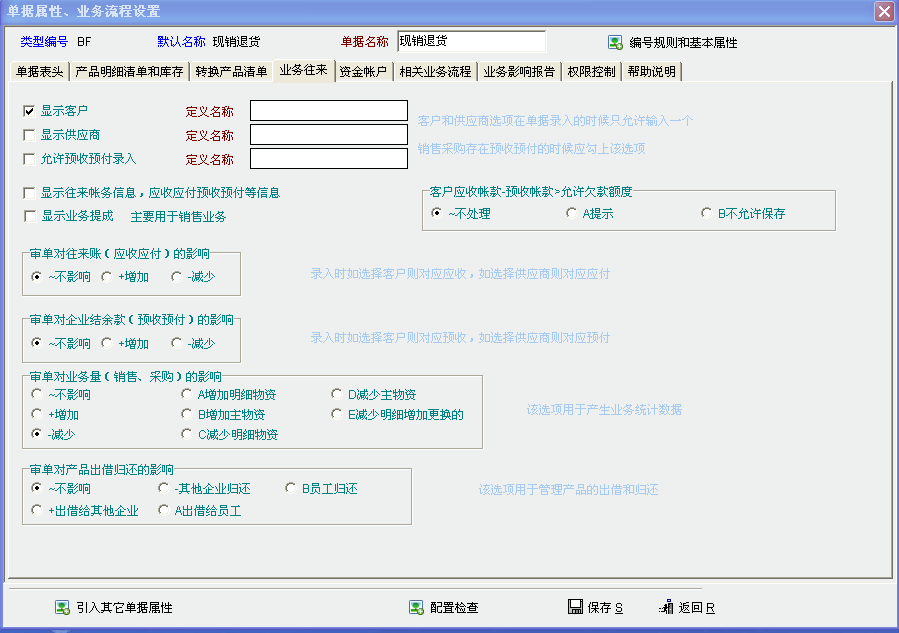The height and width of the screenshot is (633, 899).
Task: Click the 编号规则和基本属性 icon
Action: tap(616, 43)
